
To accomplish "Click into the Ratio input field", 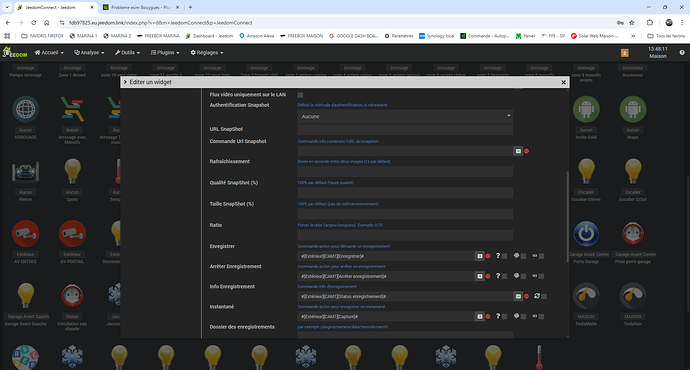I will tap(405, 235).
